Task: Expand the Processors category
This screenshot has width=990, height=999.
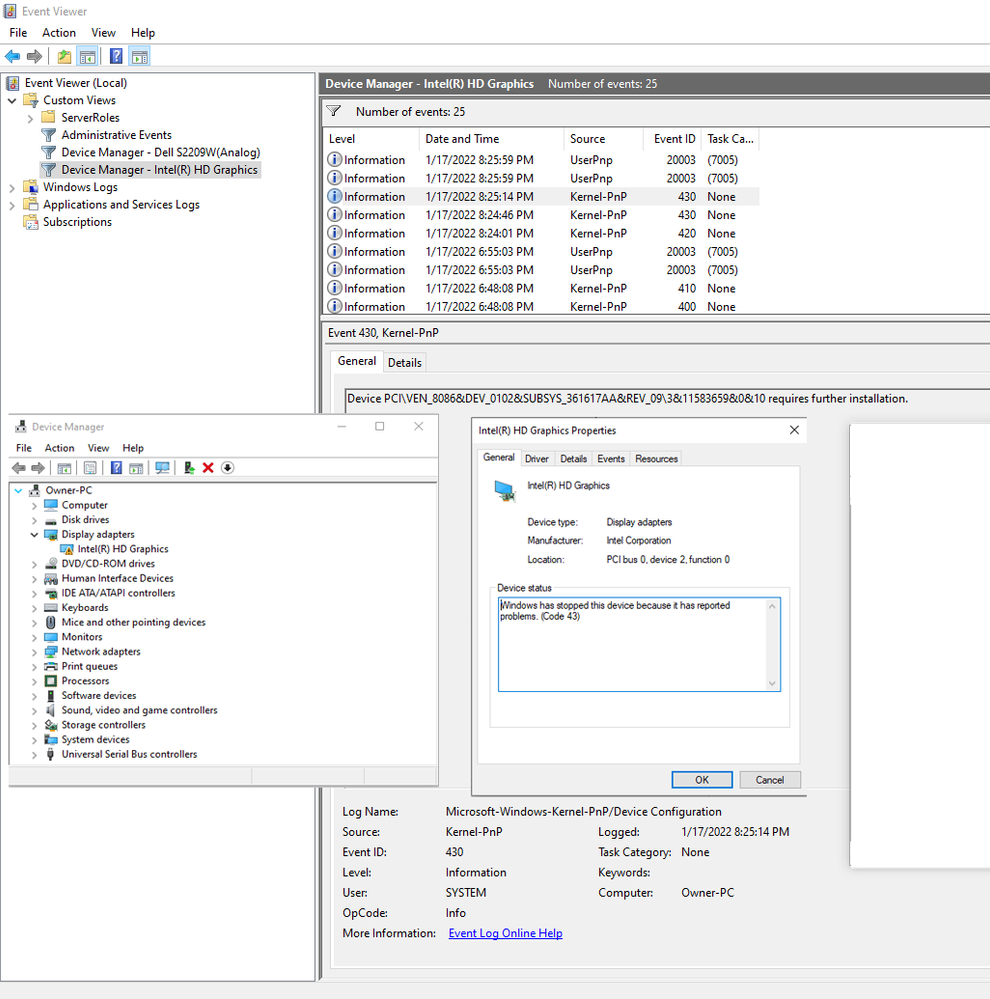Action: (x=34, y=681)
